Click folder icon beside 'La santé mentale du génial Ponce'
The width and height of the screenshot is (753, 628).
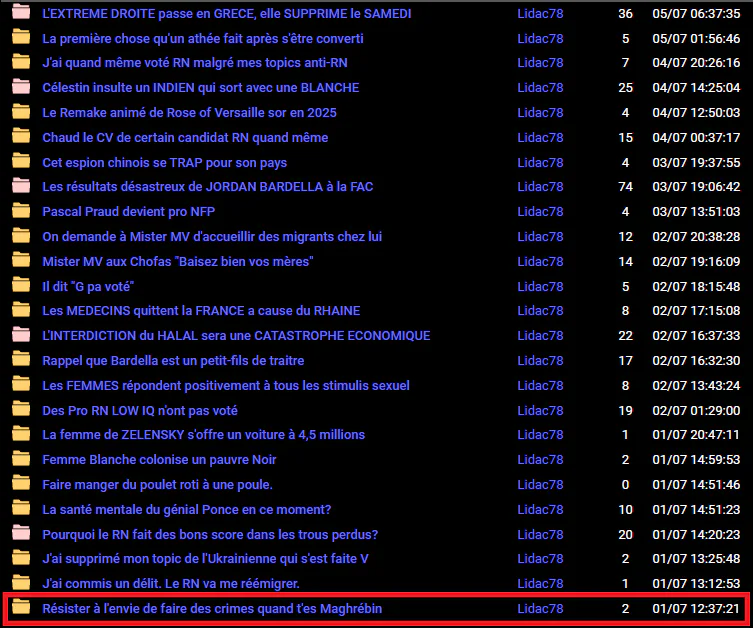coord(21,507)
